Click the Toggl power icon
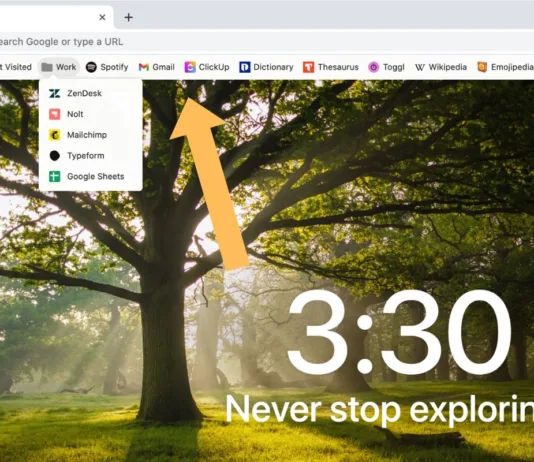 click(x=374, y=67)
